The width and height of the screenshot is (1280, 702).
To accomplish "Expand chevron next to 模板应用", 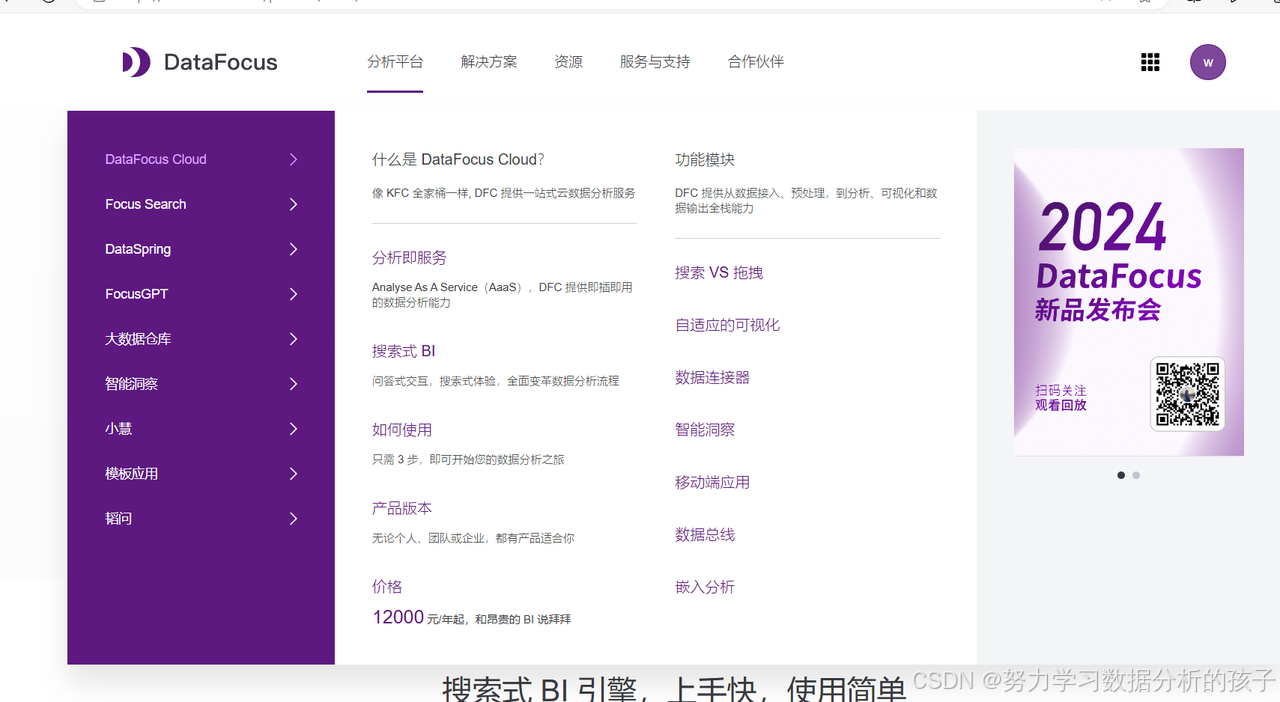I will point(293,474).
